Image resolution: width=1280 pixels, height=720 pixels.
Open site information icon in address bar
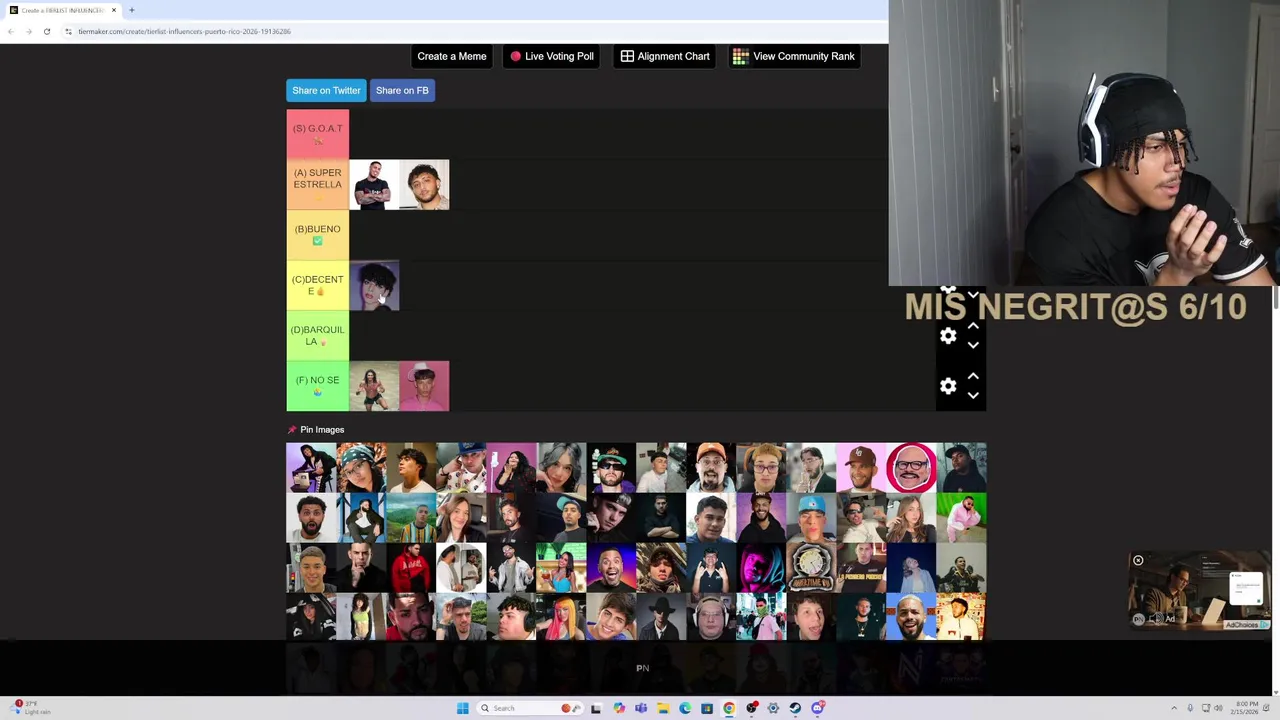[68, 31]
